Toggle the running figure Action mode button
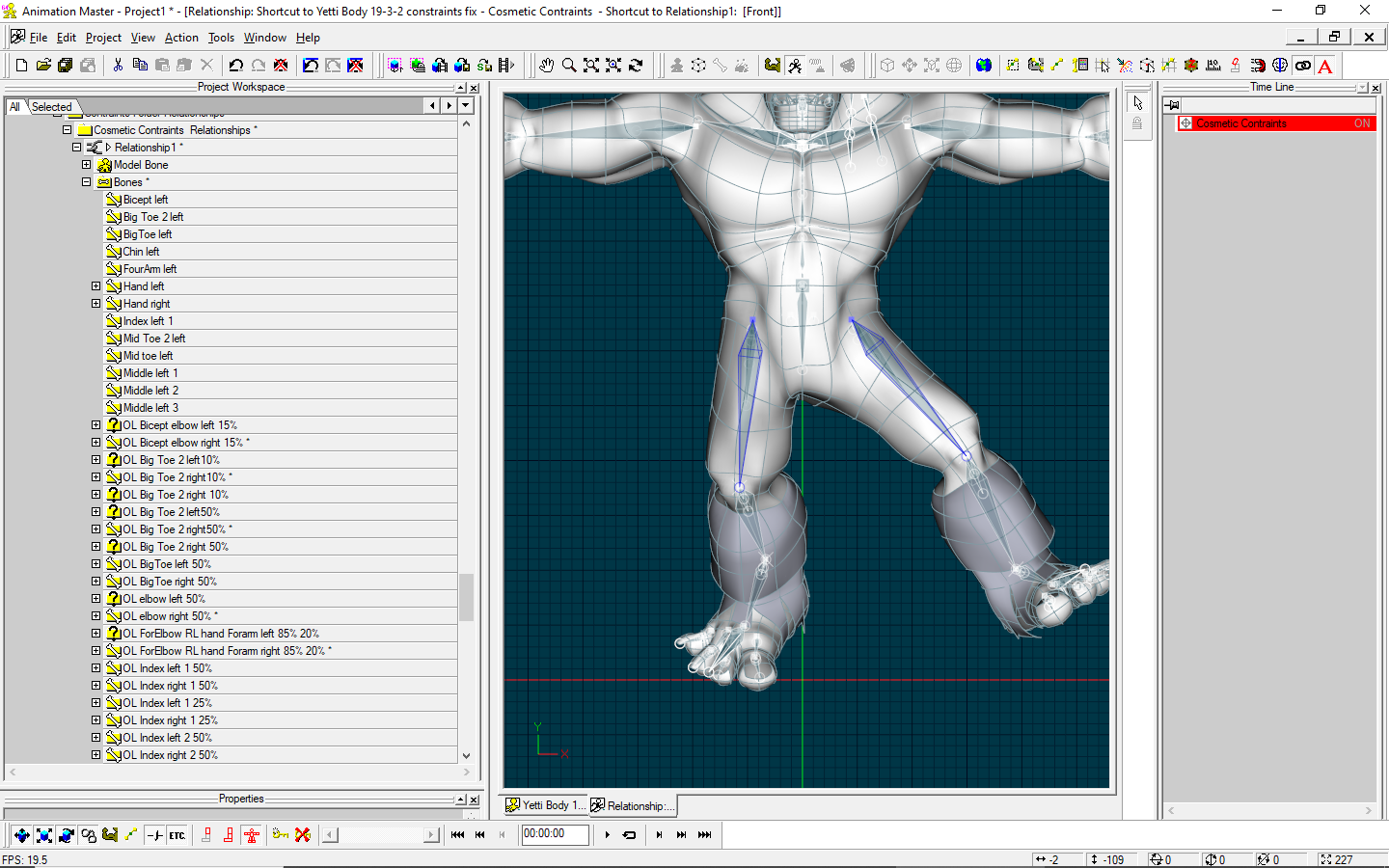This screenshot has width=1389, height=868. tap(795, 66)
